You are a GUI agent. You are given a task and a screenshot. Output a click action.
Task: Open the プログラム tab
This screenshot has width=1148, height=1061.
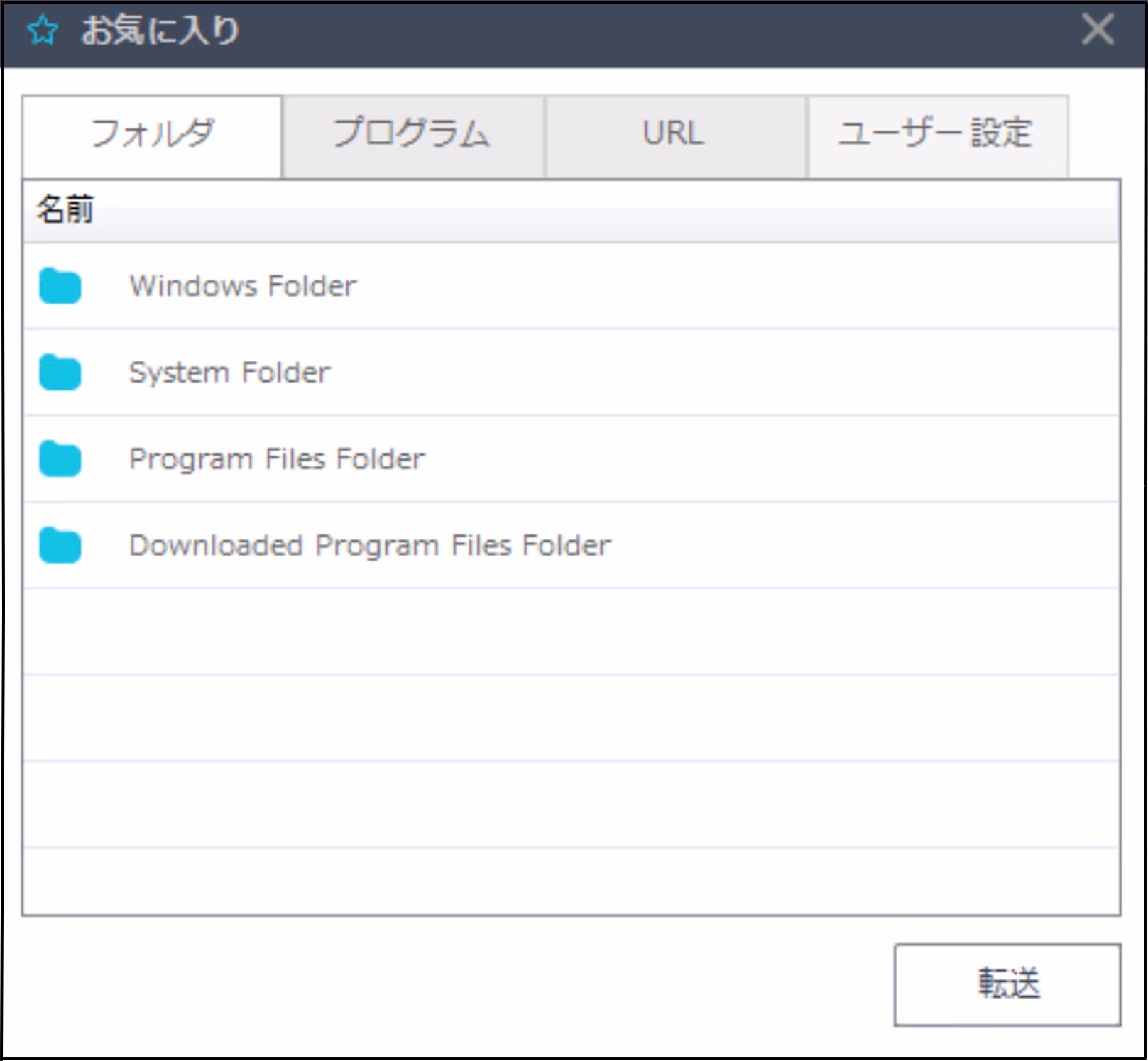click(x=413, y=135)
